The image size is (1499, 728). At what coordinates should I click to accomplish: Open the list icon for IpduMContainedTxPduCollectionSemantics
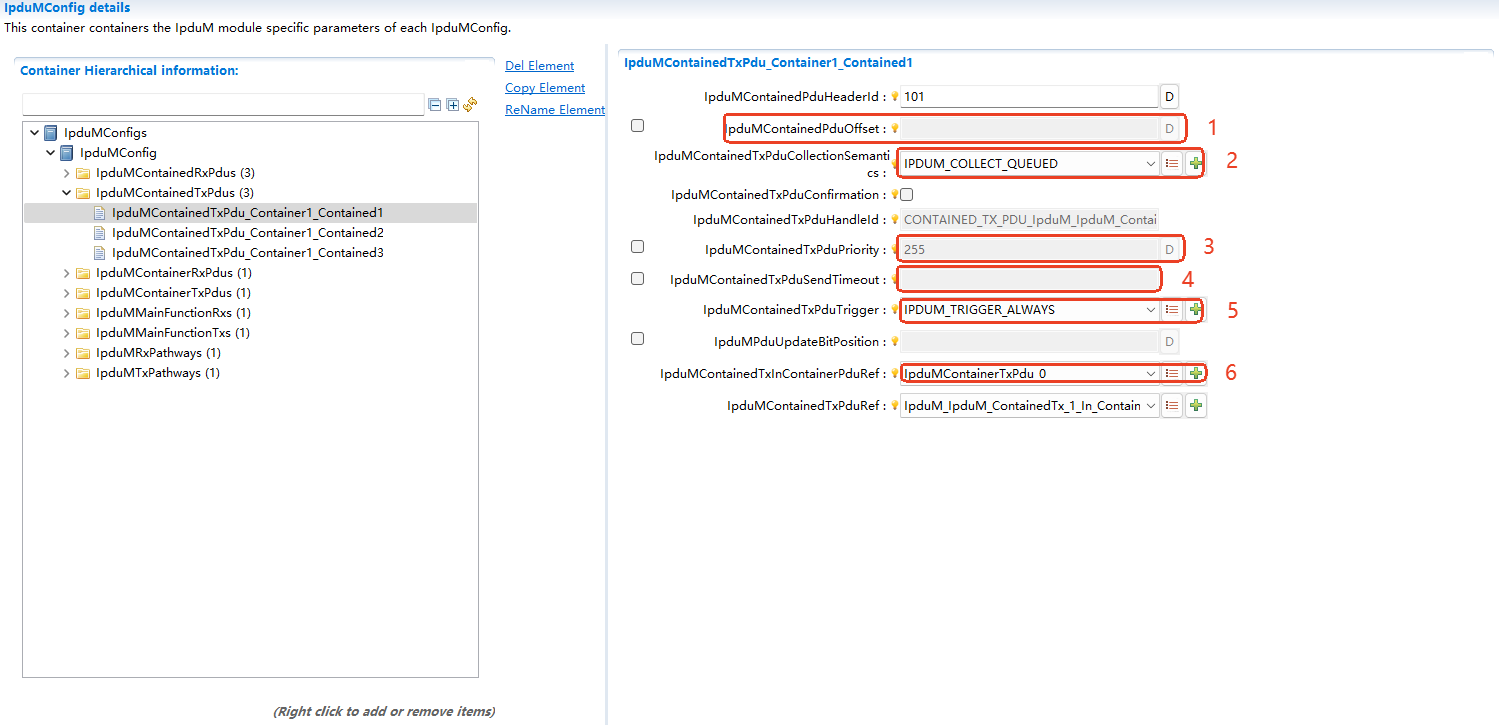[1172, 162]
